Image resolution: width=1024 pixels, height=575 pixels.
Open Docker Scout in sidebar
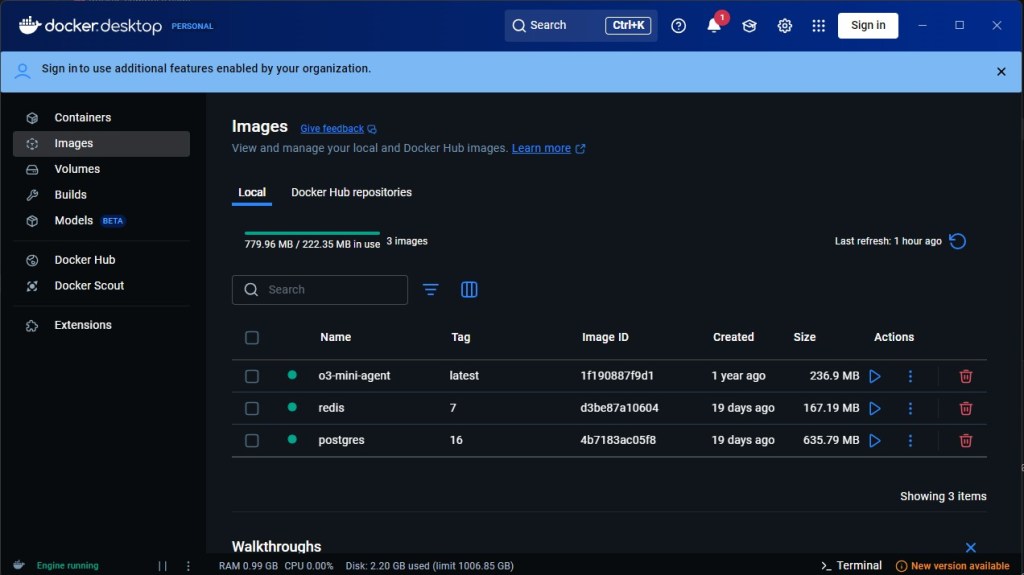point(101,286)
